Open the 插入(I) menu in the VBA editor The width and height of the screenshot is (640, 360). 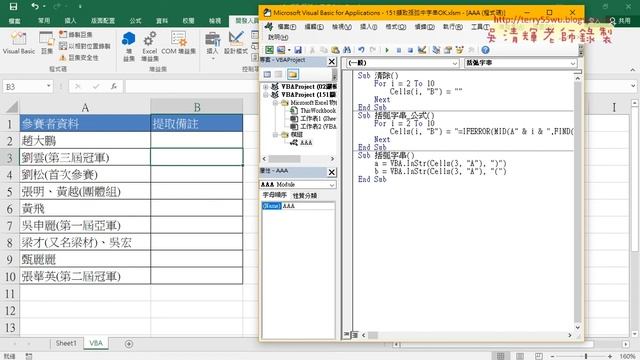click(x=368, y=27)
